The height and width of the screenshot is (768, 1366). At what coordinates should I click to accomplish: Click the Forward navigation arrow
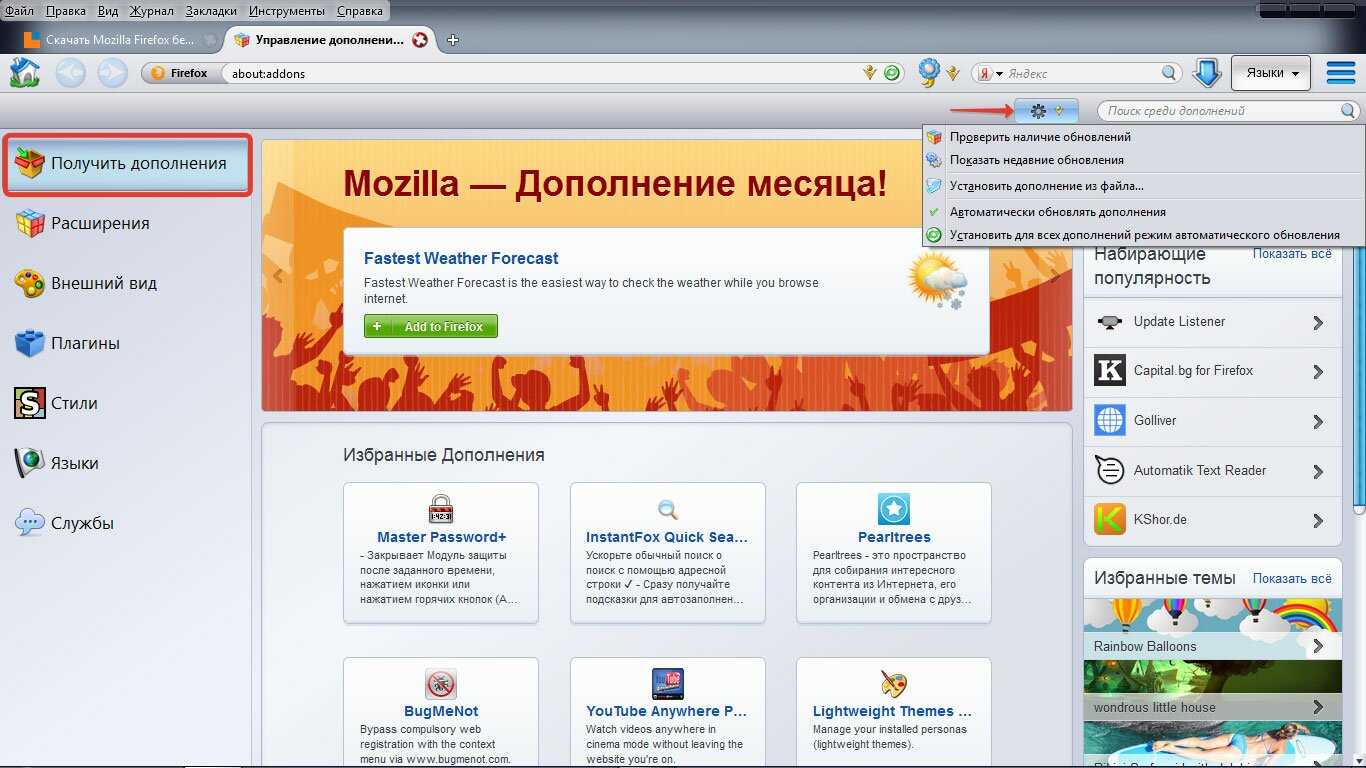click(112, 72)
